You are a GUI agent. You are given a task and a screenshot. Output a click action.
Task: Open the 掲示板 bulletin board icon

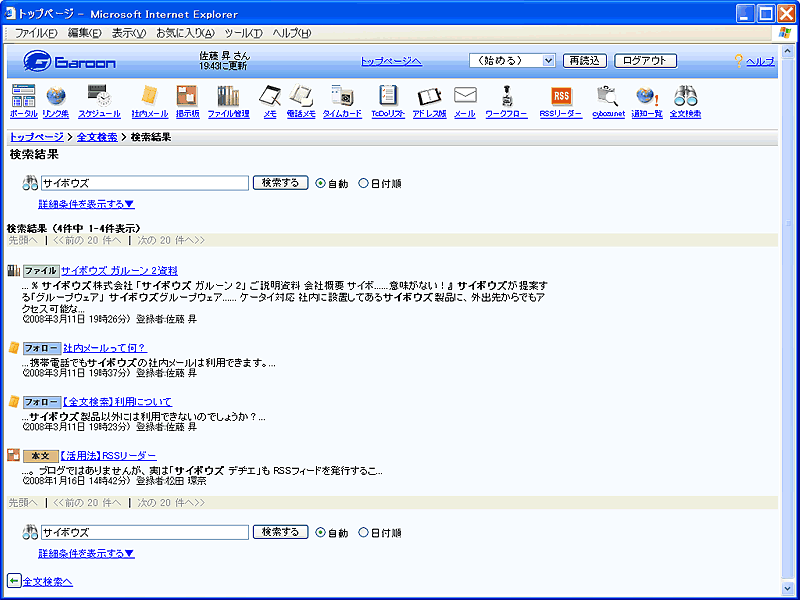[x=187, y=95]
